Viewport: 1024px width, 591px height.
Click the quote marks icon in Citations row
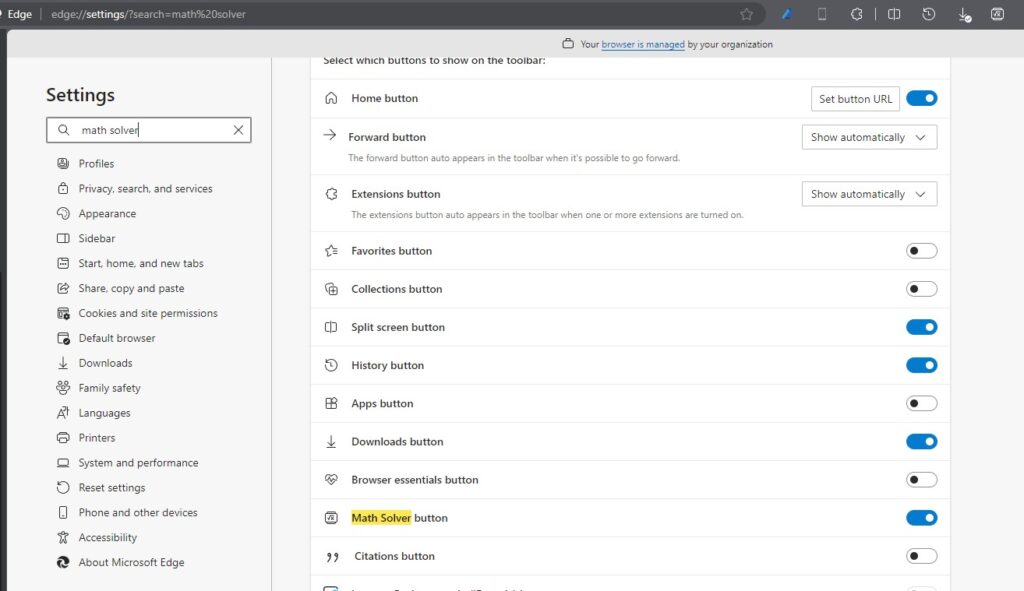[x=332, y=557]
